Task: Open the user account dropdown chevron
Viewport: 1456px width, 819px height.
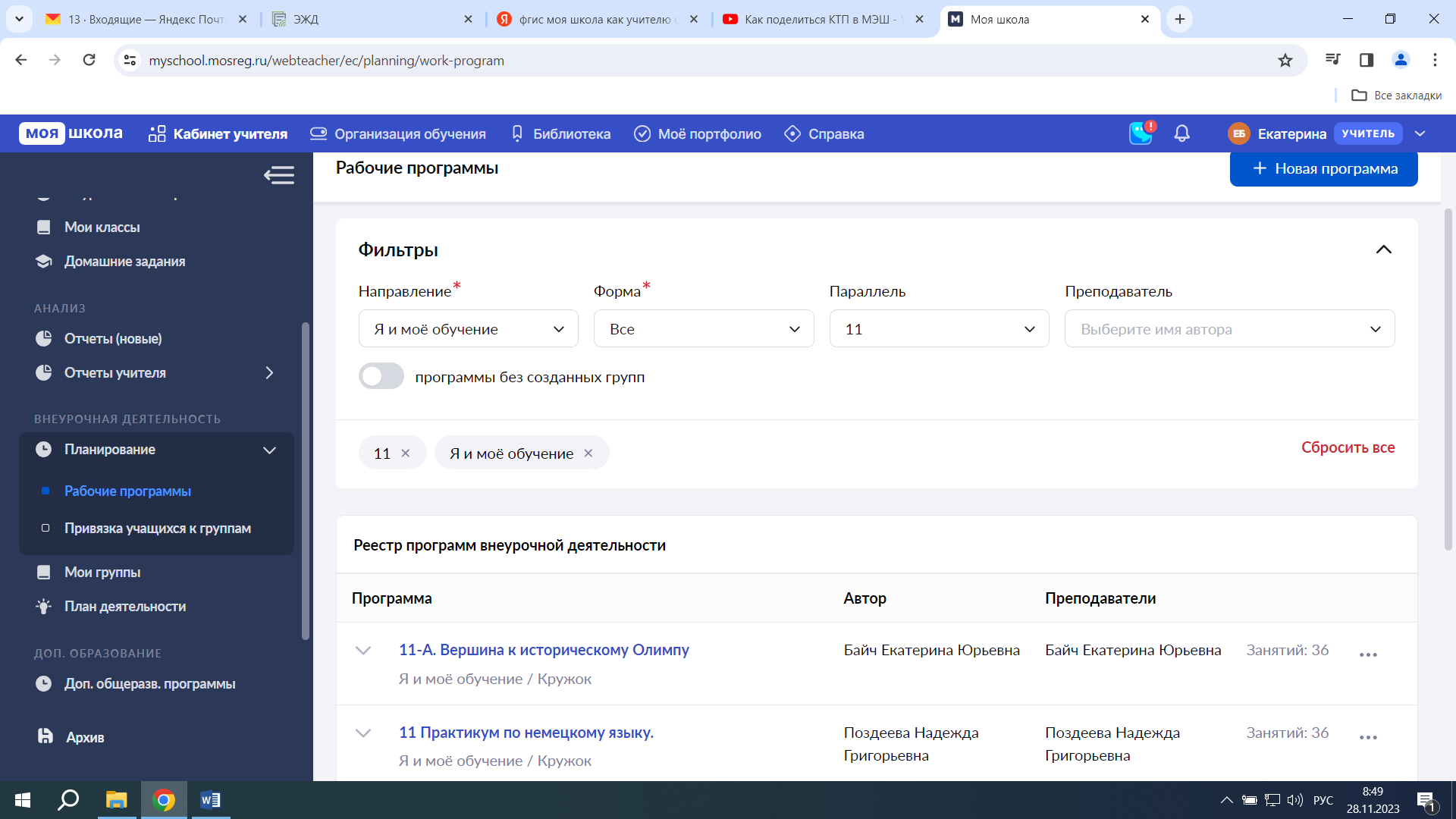Action: pos(1420,133)
